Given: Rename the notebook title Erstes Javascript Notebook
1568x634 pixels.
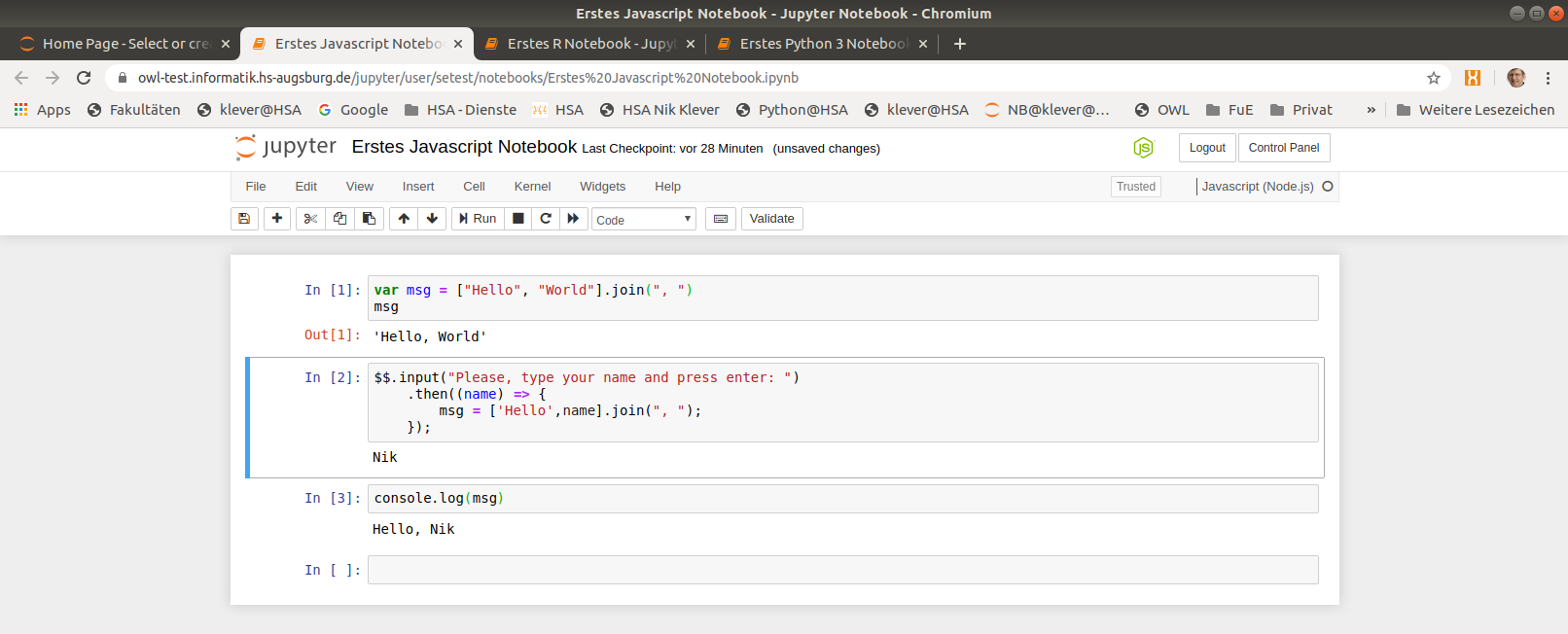Looking at the screenshot, I should [x=464, y=147].
